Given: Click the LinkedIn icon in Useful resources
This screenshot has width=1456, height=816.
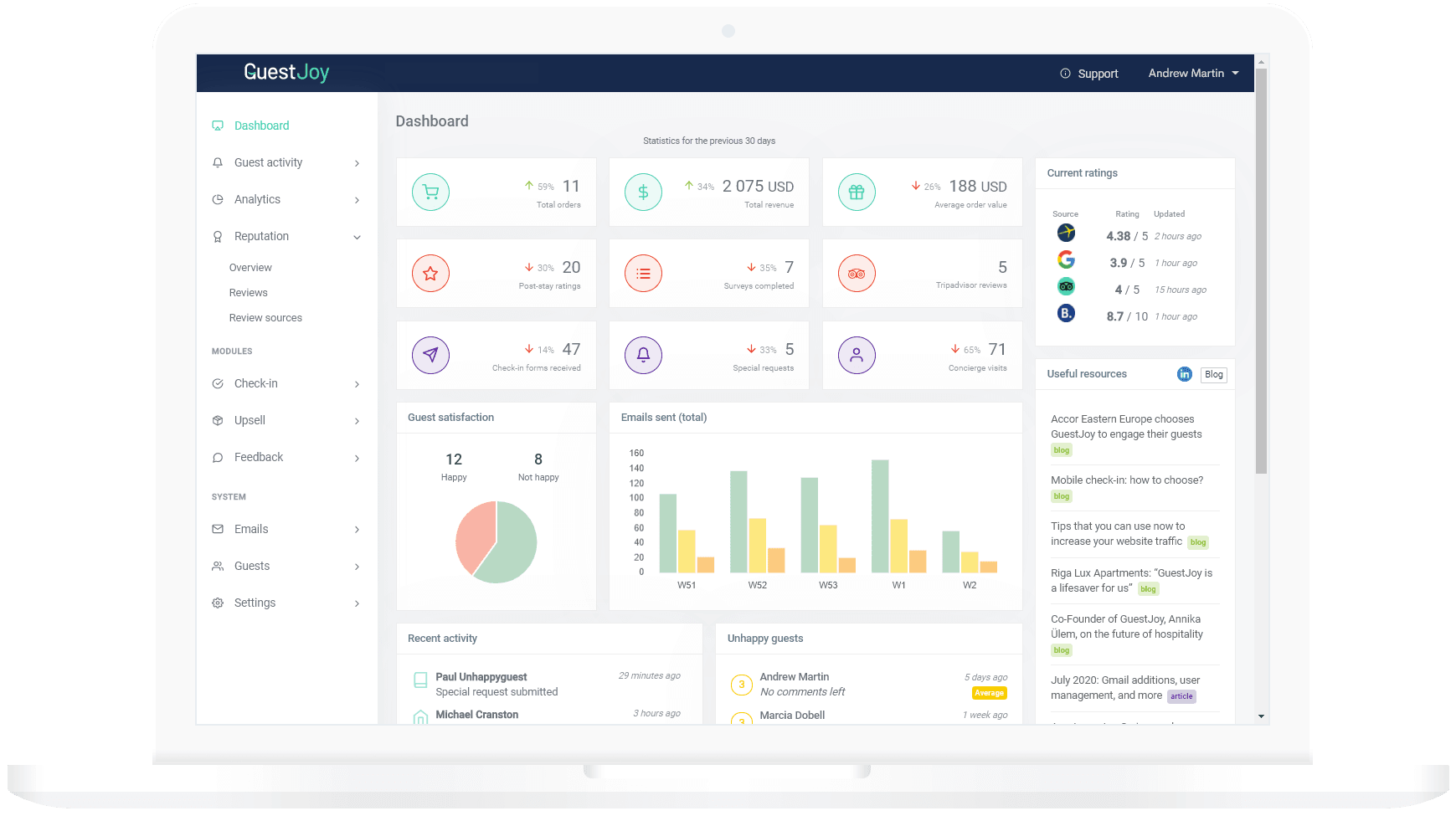Looking at the screenshot, I should tap(1184, 374).
